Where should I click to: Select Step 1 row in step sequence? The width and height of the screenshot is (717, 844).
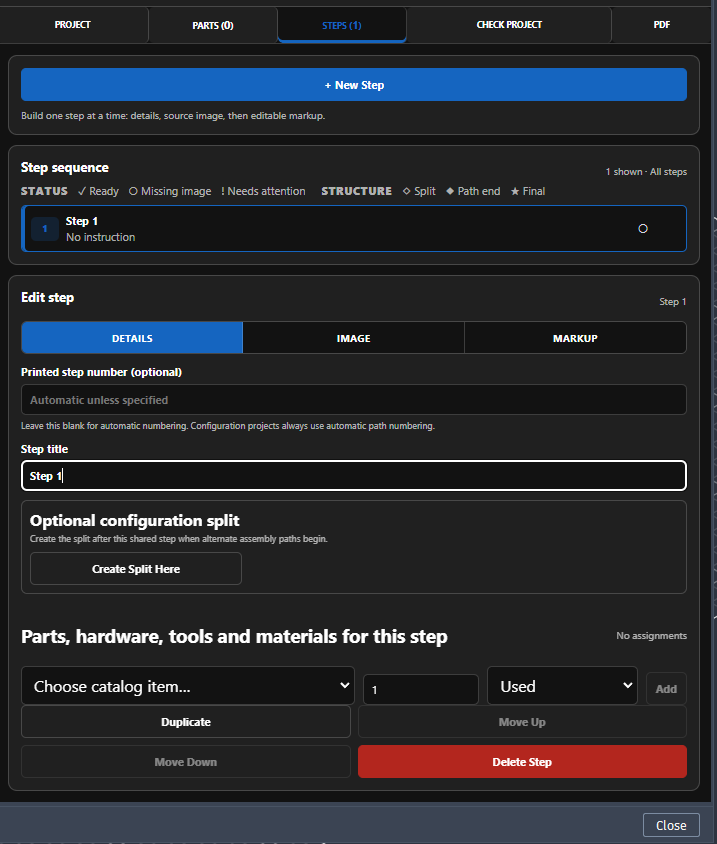(x=354, y=229)
